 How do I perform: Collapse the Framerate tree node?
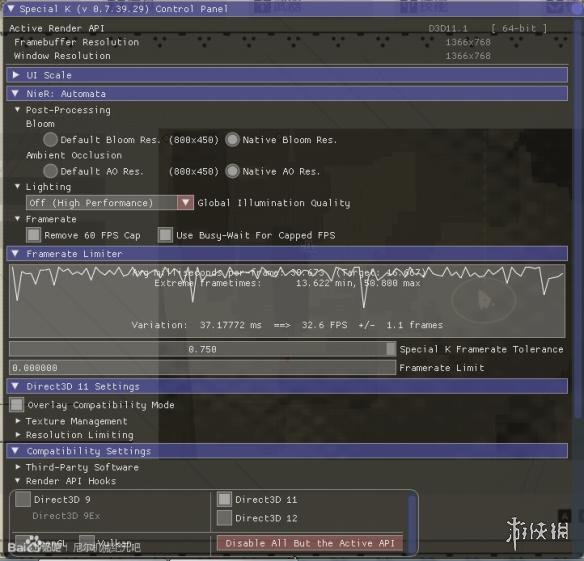coord(17,219)
